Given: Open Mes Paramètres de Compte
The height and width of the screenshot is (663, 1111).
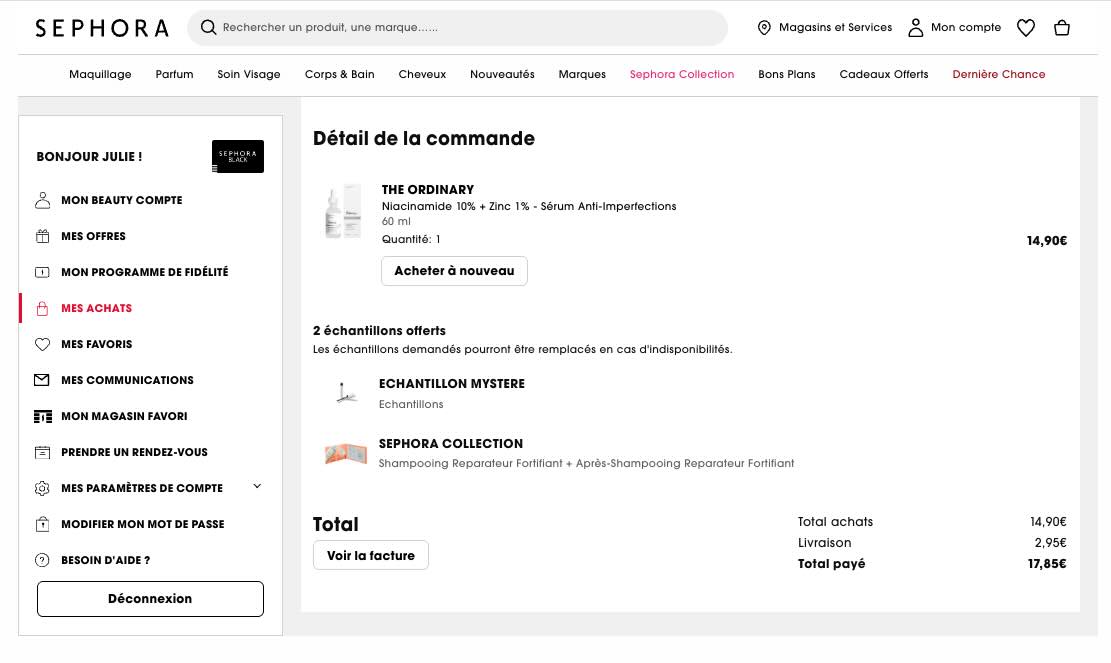Looking at the screenshot, I should tap(142, 488).
